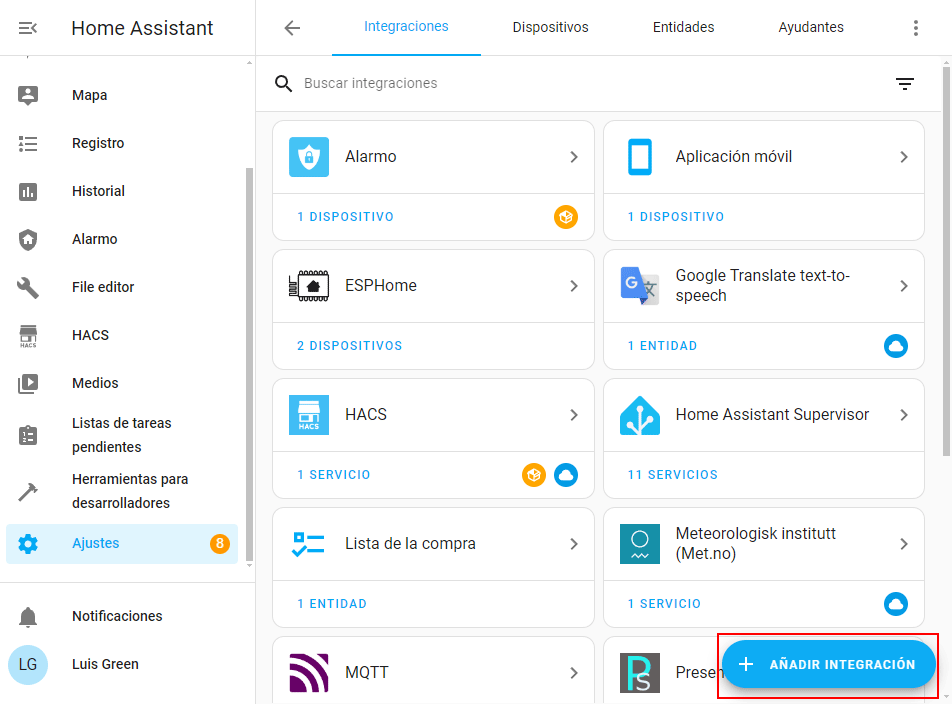Select Historial in the sidebar
This screenshot has width=952, height=704.
point(98,191)
